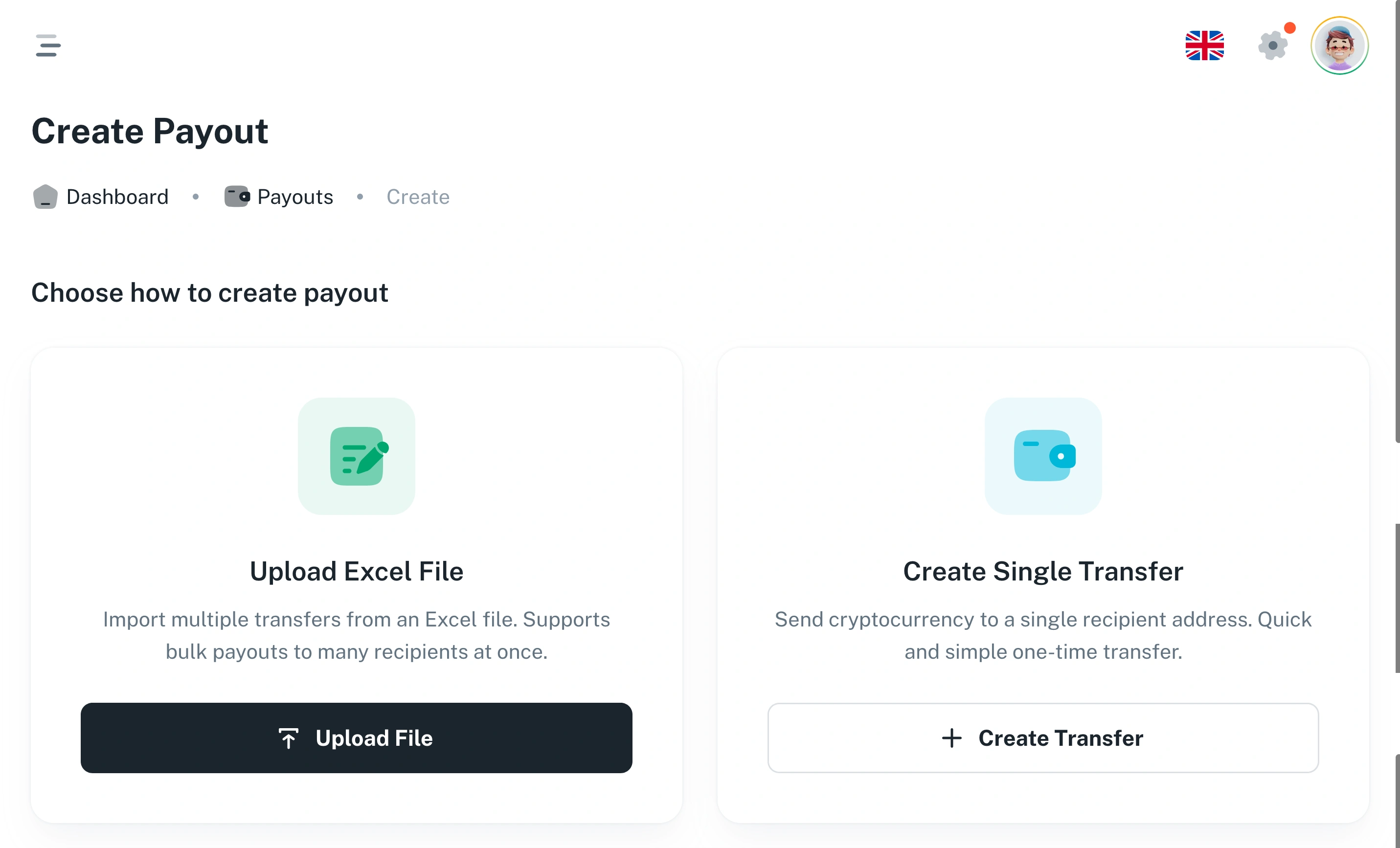Click the orange notification dot on settings
The image size is (1400, 848).
1290,28
